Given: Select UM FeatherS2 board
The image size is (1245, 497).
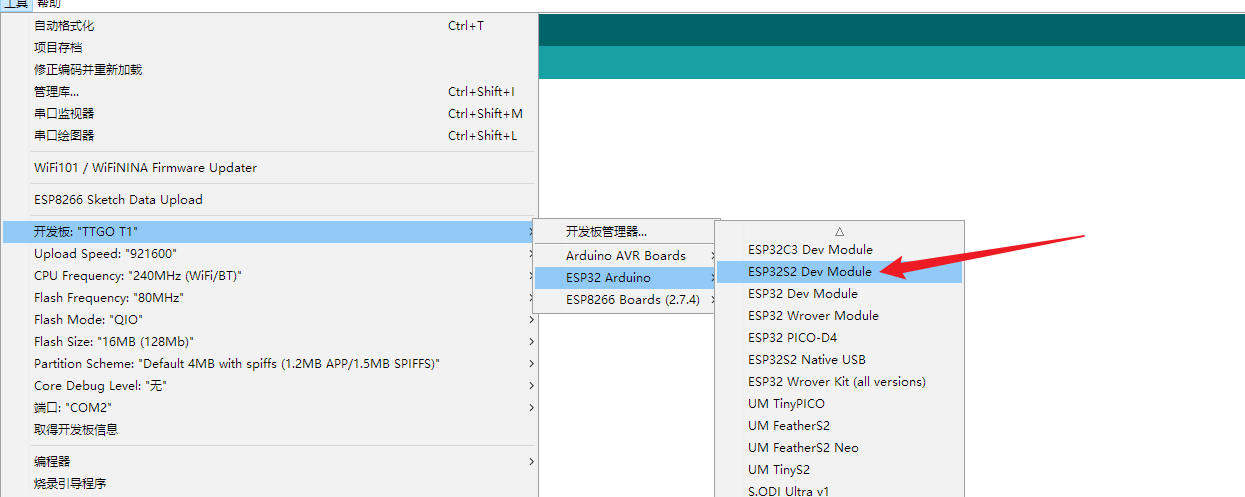Looking at the screenshot, I should coord(840,426).
